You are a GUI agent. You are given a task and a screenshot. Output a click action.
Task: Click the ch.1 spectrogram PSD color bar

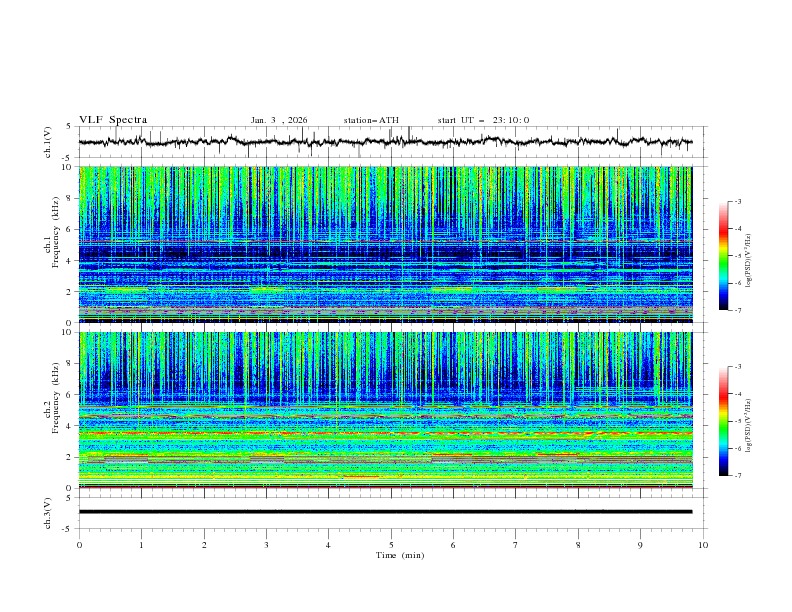723,255
